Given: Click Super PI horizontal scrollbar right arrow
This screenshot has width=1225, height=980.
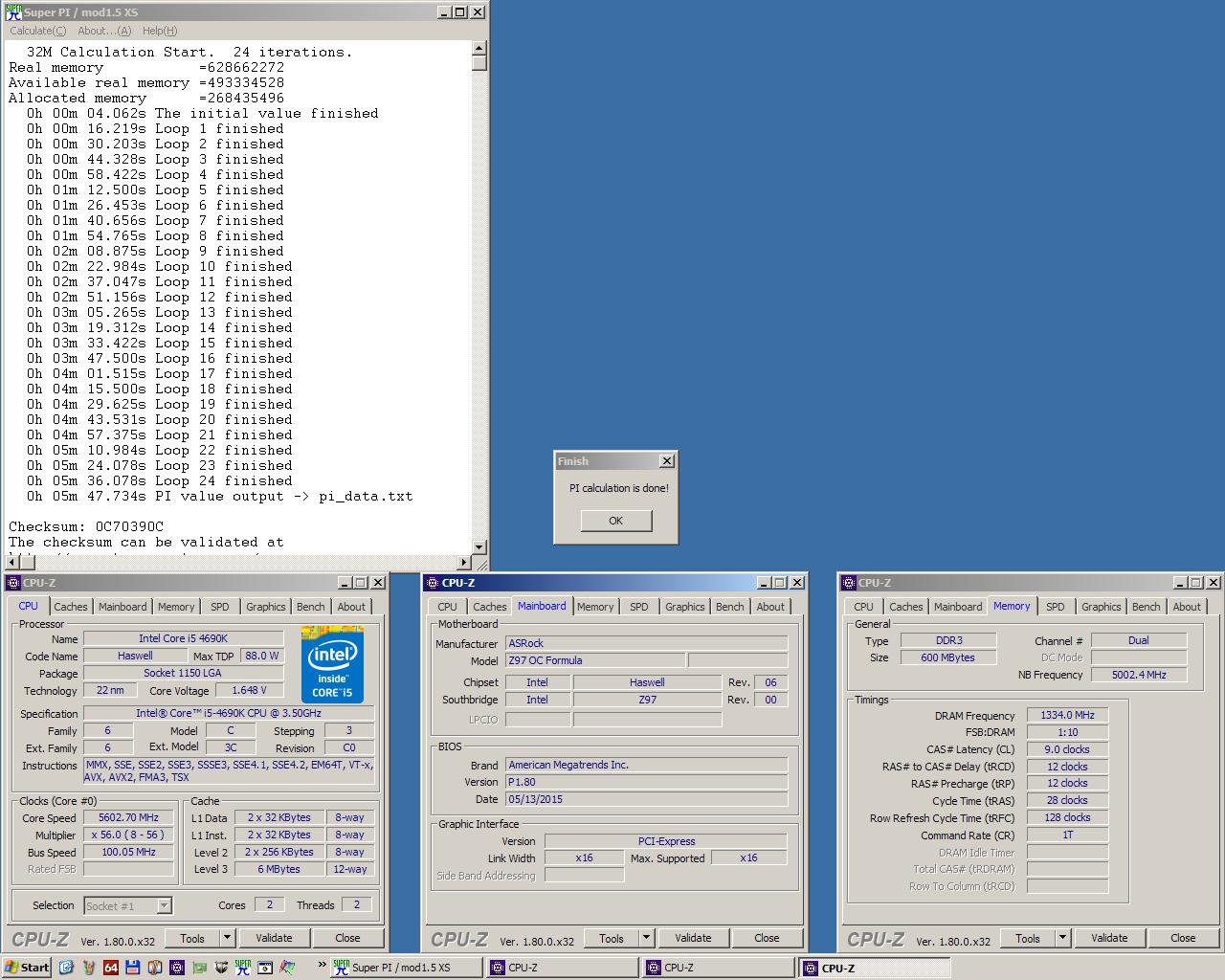Looking at the screenshot, I should point(465,563).
